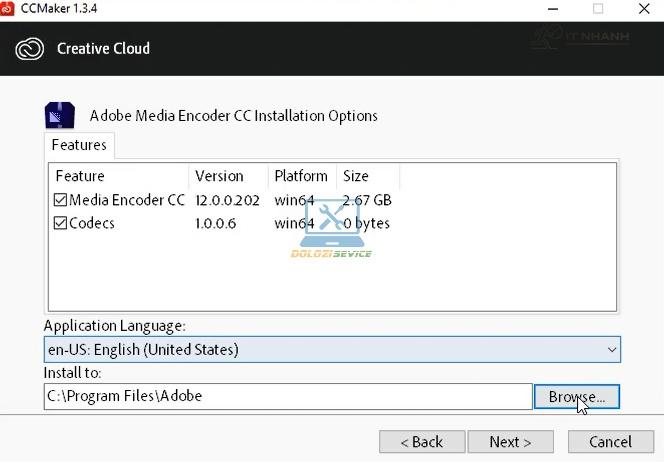Proceed with the Next button
664x462 pixels.
tap(509, 441)
